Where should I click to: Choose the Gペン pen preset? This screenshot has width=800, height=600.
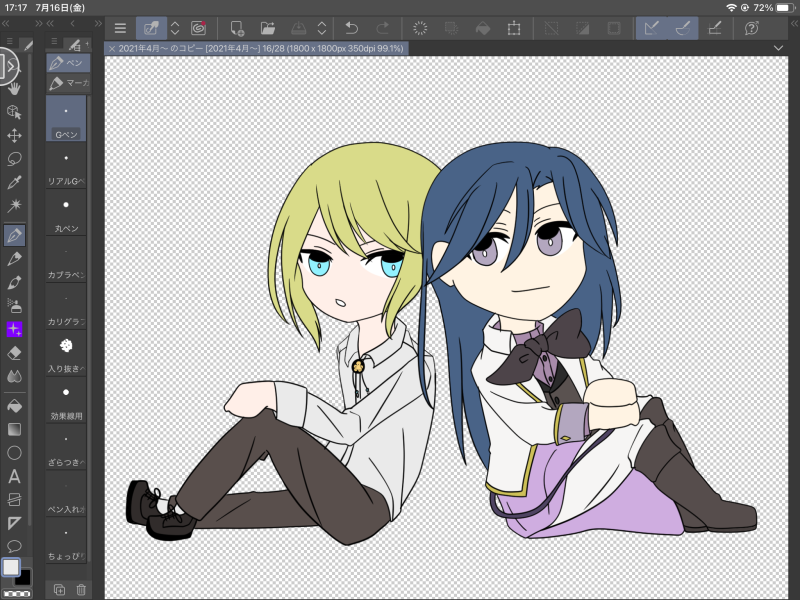(66, 119)
